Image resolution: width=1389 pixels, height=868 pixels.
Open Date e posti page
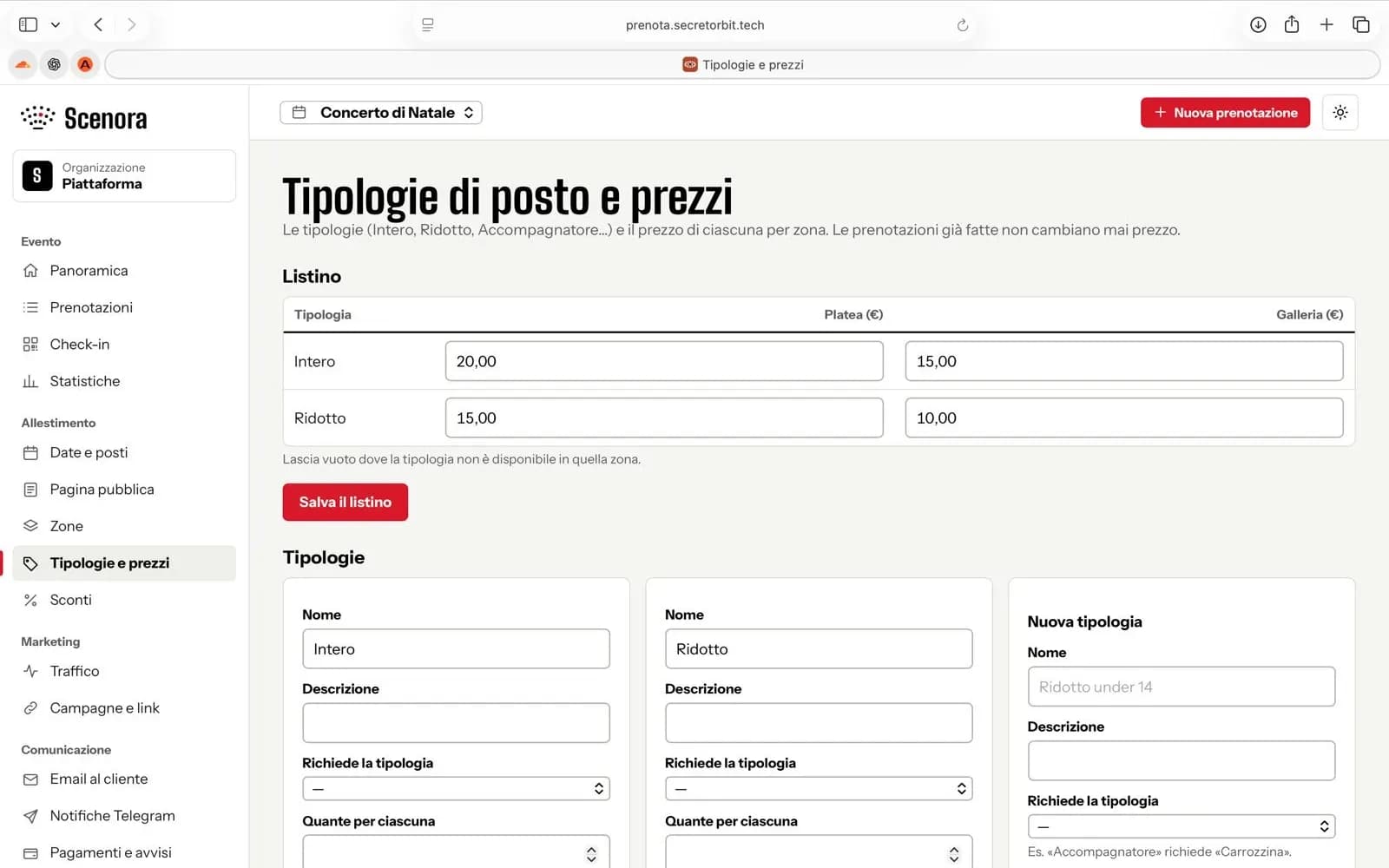pyautogui.click(x=124, y=452)
